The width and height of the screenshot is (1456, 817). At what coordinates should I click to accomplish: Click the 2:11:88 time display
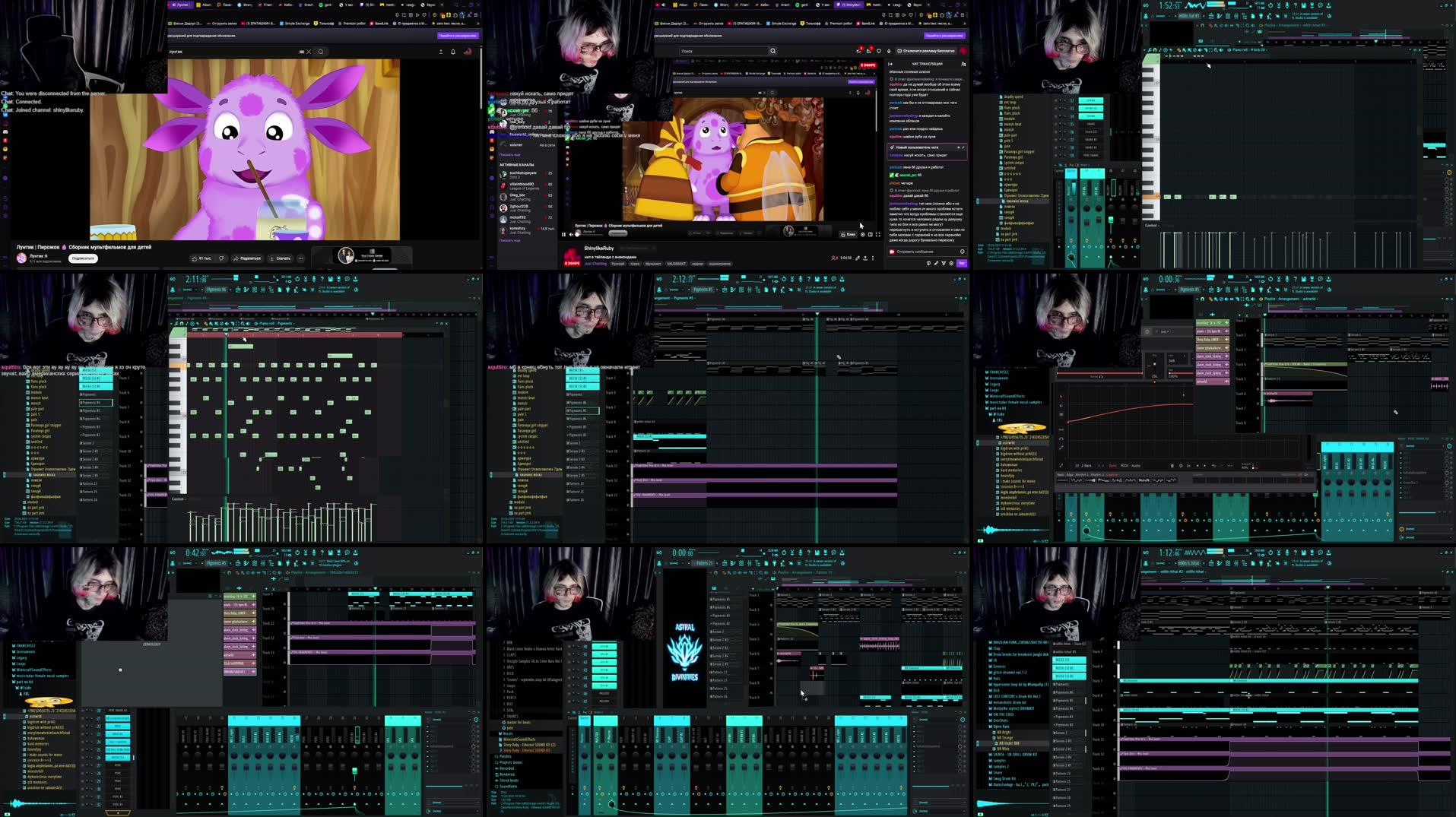197,279
